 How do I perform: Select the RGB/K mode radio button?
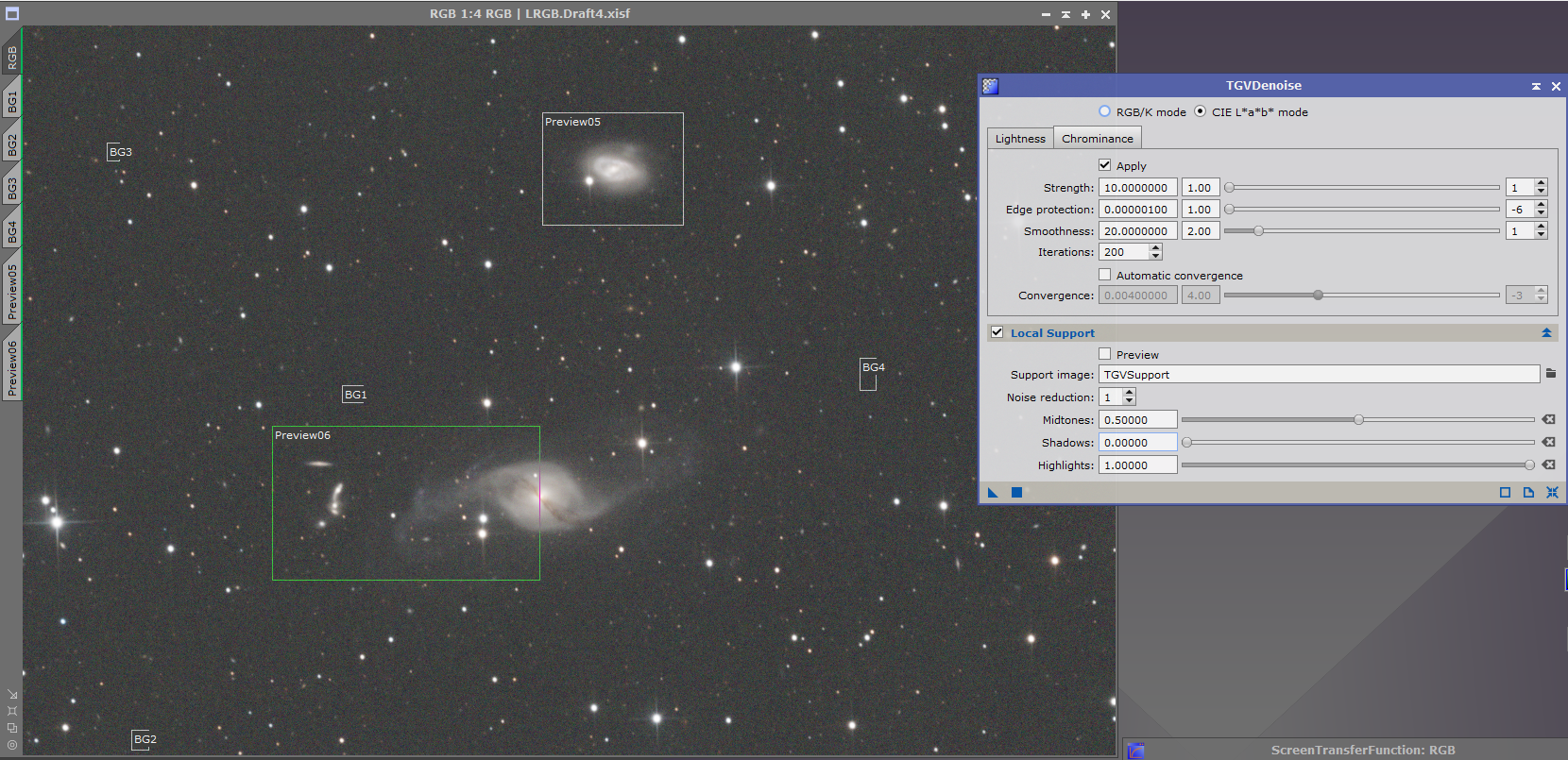pos(1104,111)
